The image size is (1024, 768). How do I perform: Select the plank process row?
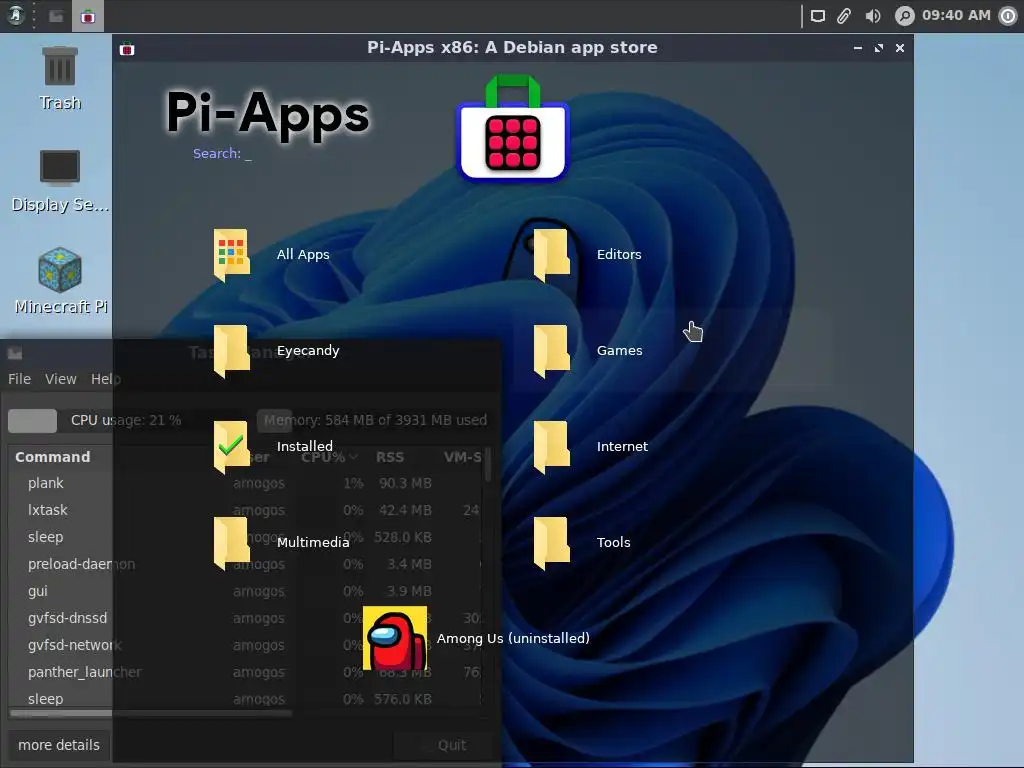(247, 483)
